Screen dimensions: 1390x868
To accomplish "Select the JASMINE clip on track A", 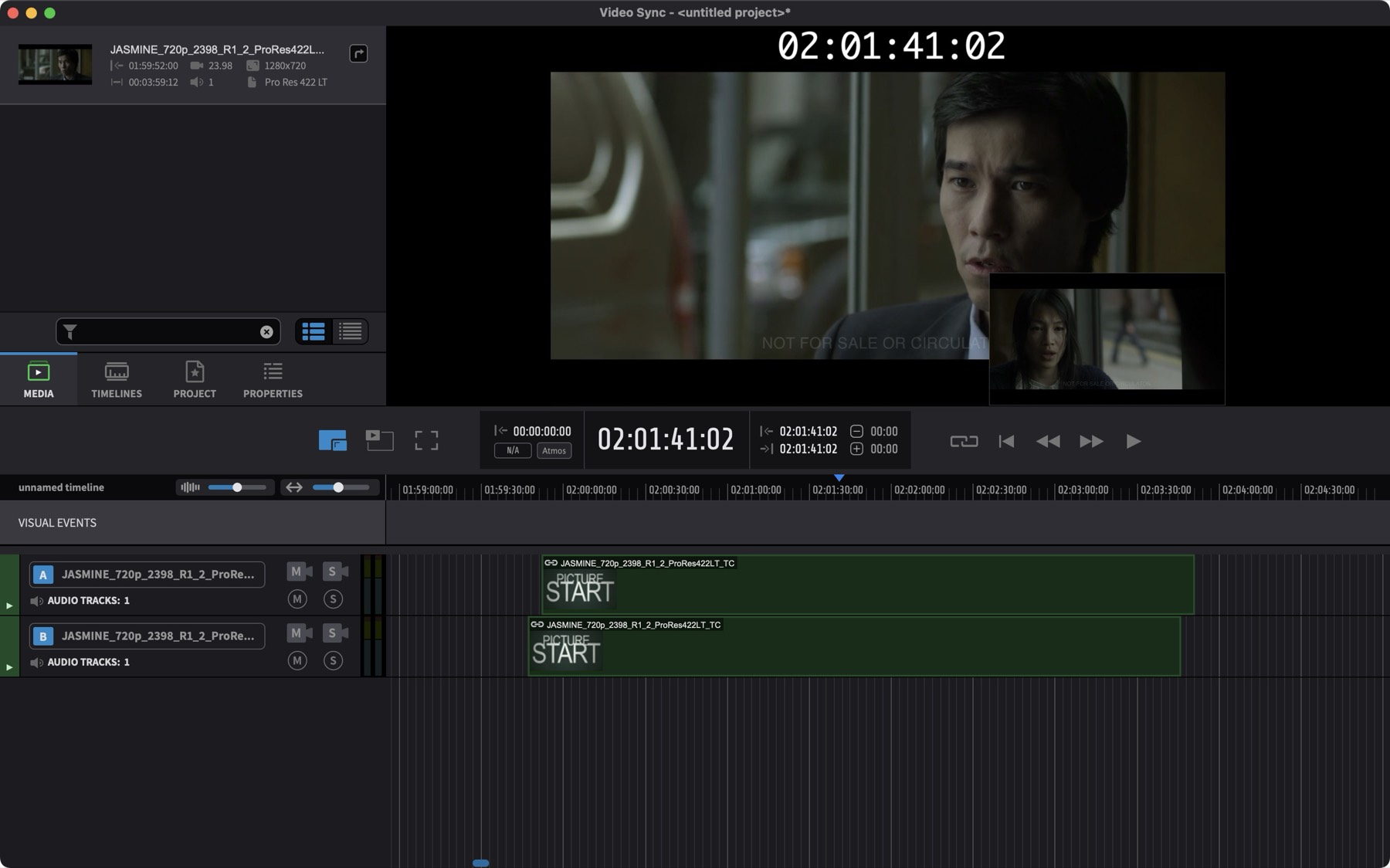I will click(868, 585).
